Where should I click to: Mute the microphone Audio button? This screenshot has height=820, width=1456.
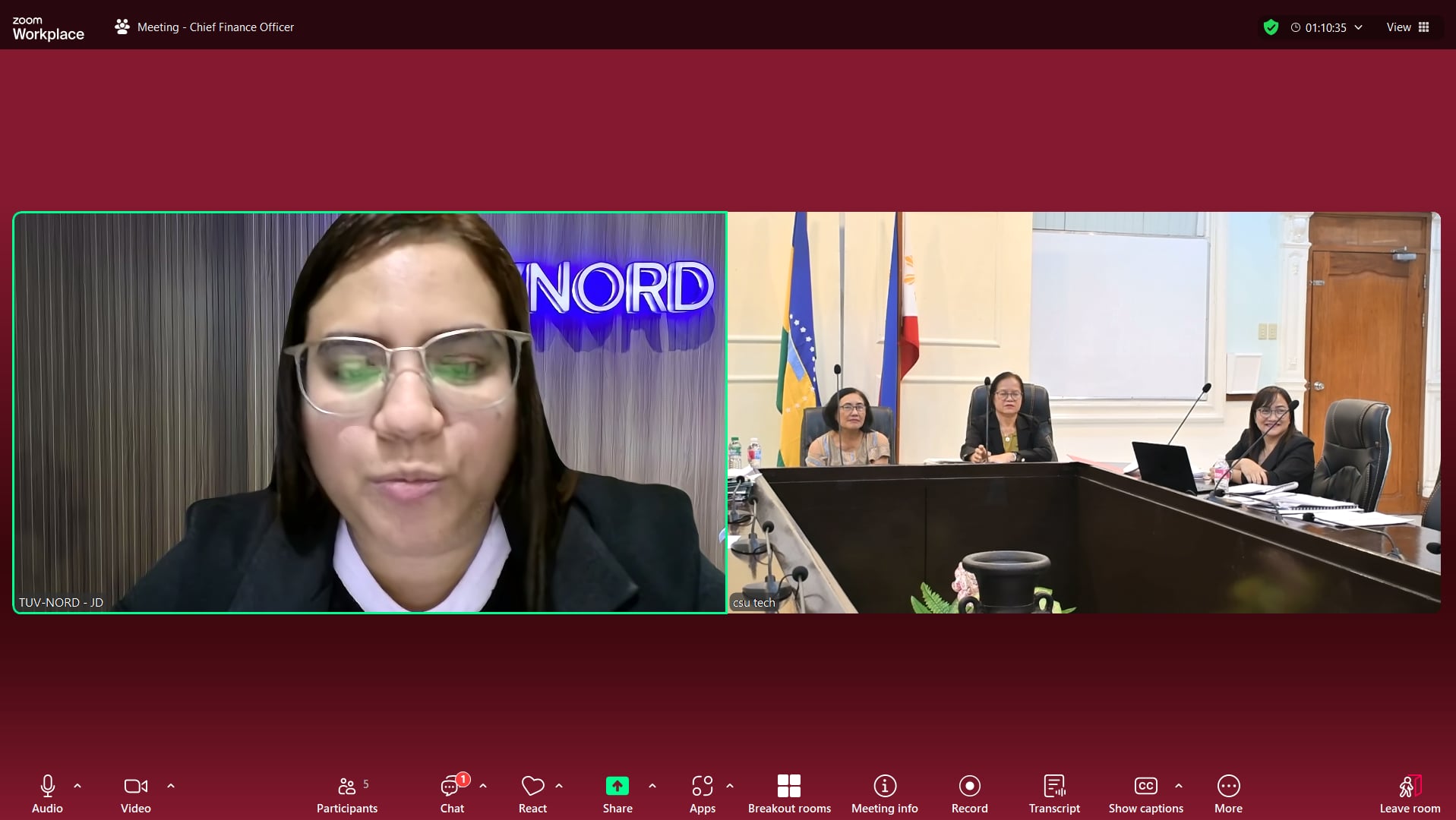47,793
